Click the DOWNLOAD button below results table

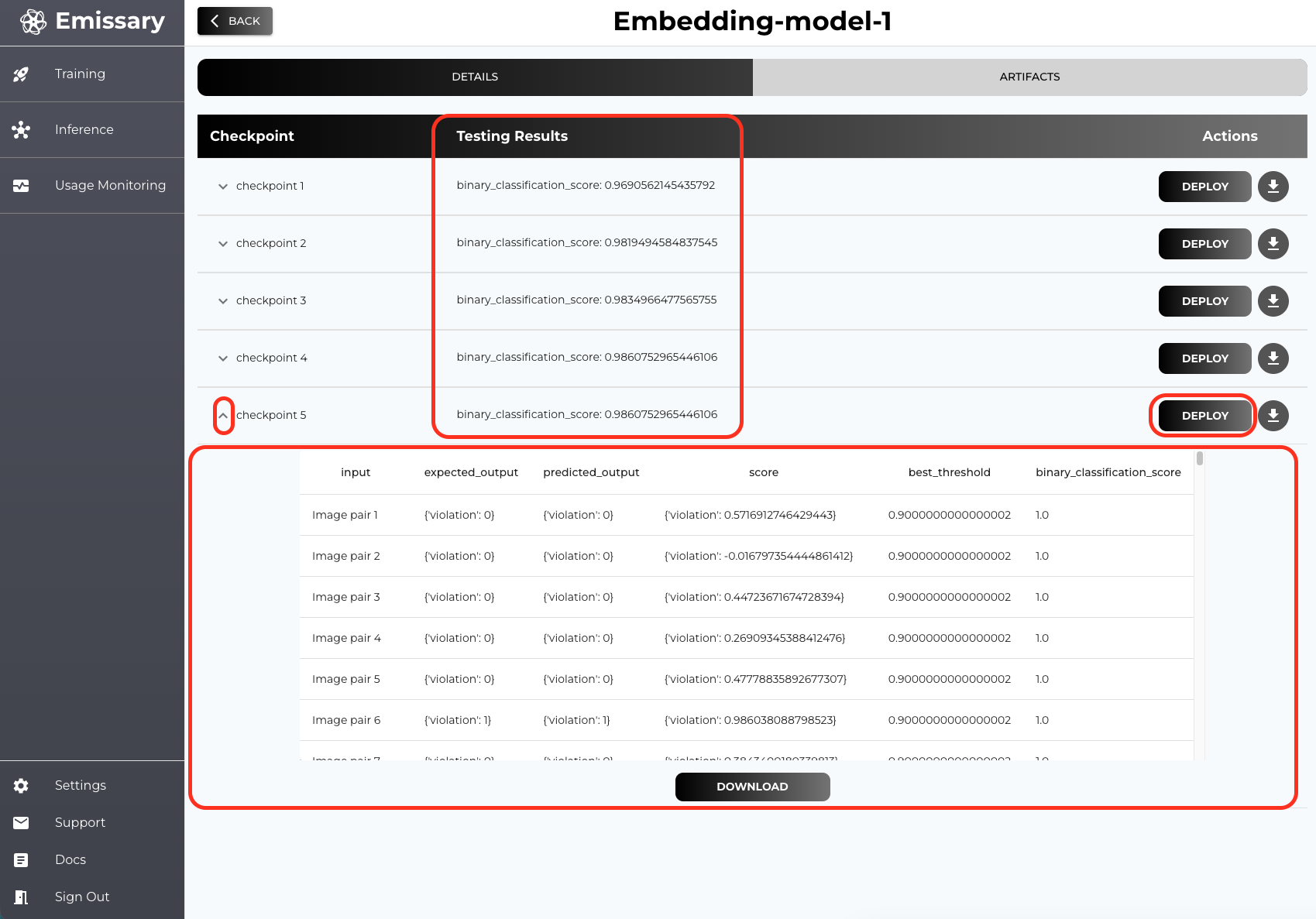click(x=752, y=787)
